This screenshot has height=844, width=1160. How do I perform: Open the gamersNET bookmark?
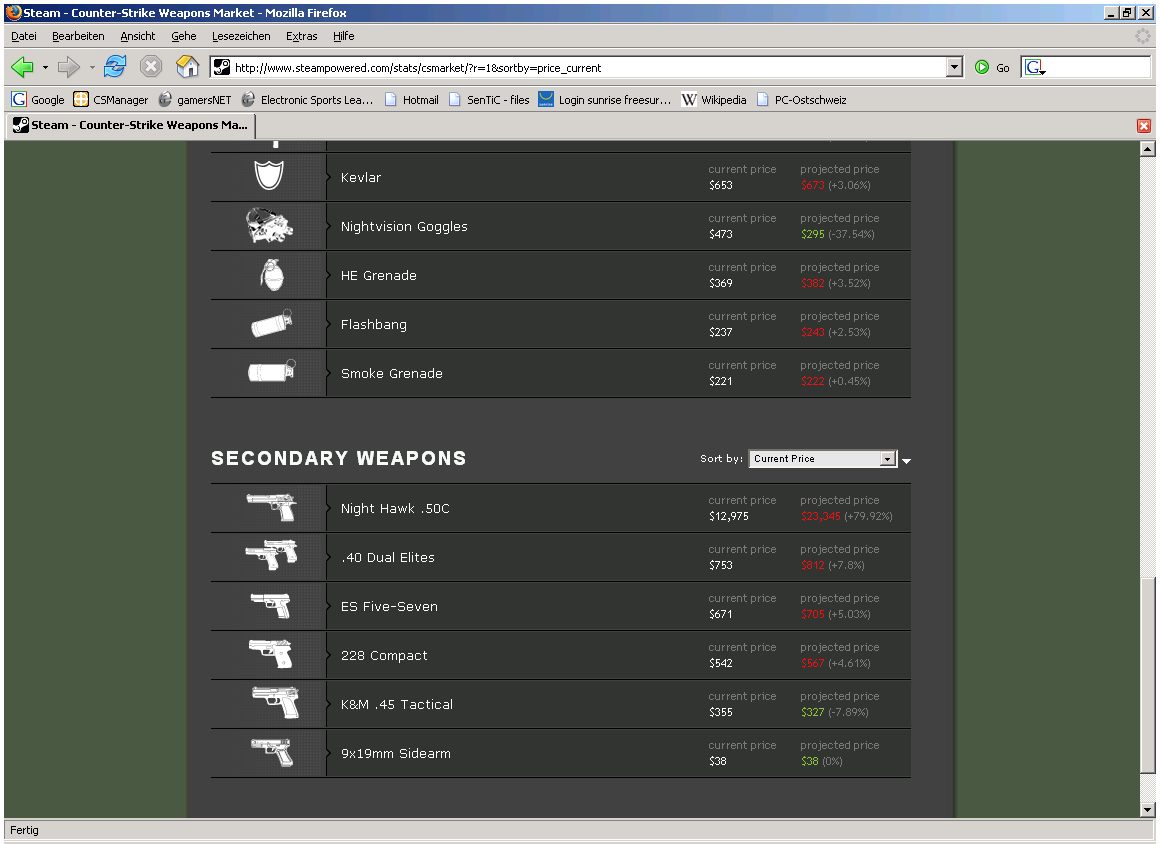195,99
